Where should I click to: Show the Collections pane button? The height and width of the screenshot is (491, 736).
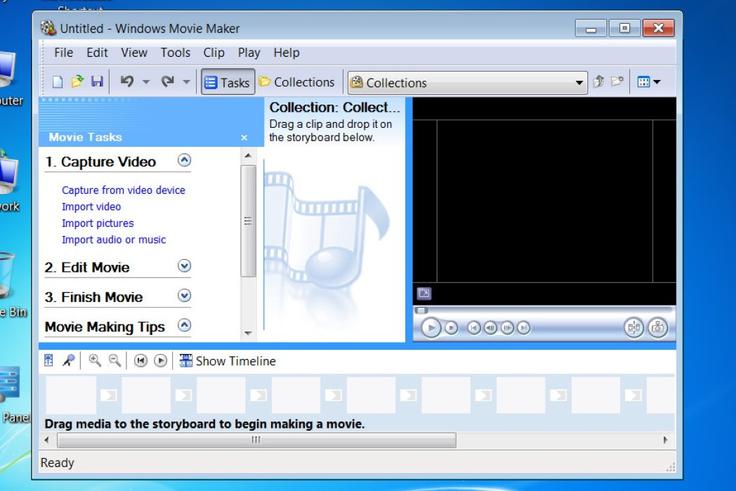(297, 82)
